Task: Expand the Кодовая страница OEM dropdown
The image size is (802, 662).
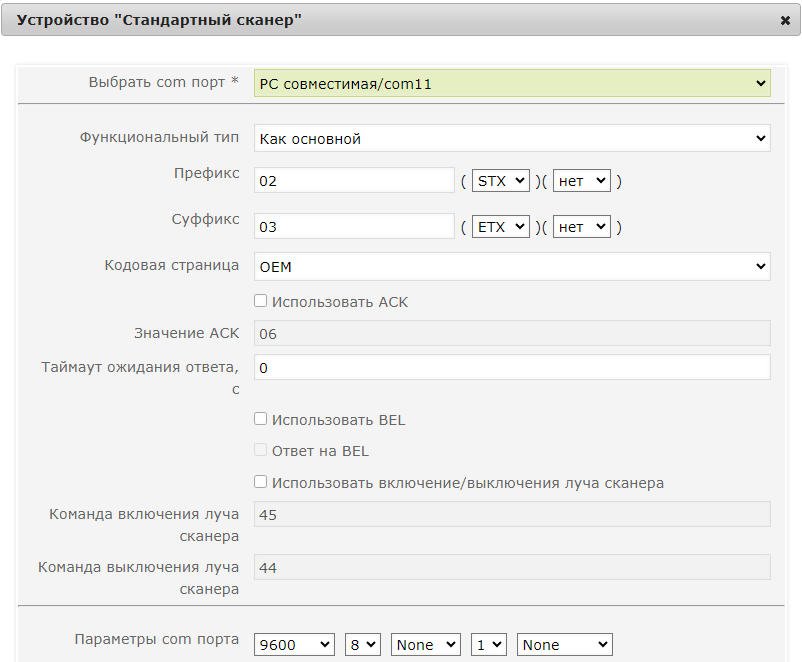Action: click(x=512, y=267)
